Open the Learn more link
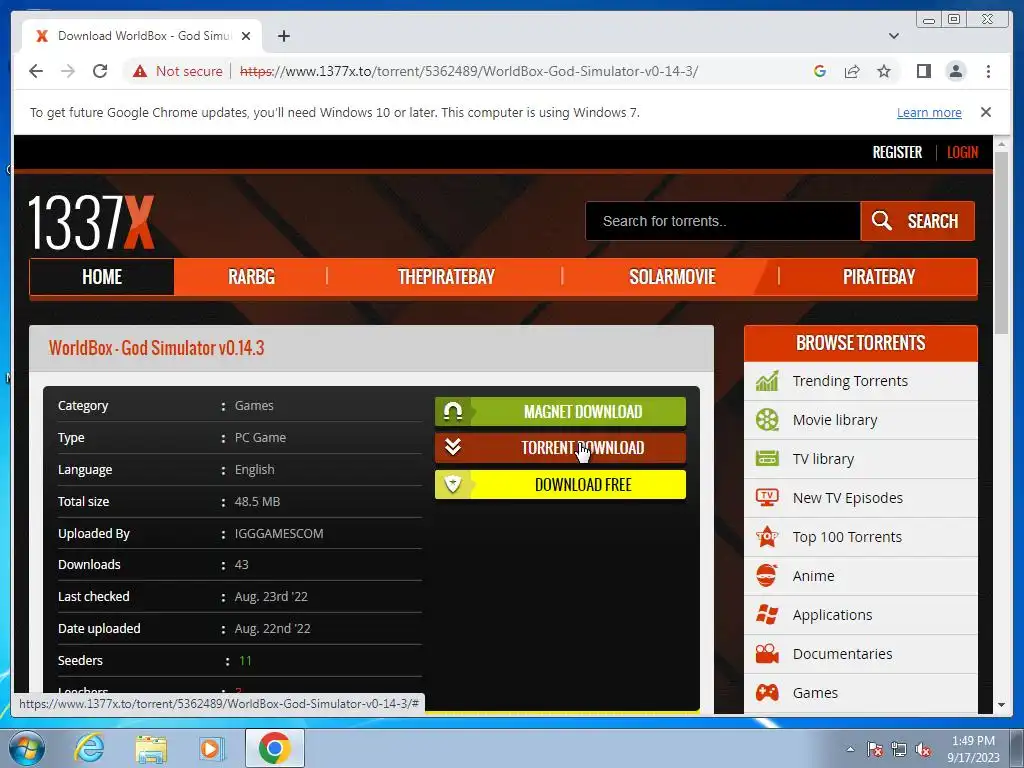The width and height of the screenshot is (1024, 768). point(929,112)
